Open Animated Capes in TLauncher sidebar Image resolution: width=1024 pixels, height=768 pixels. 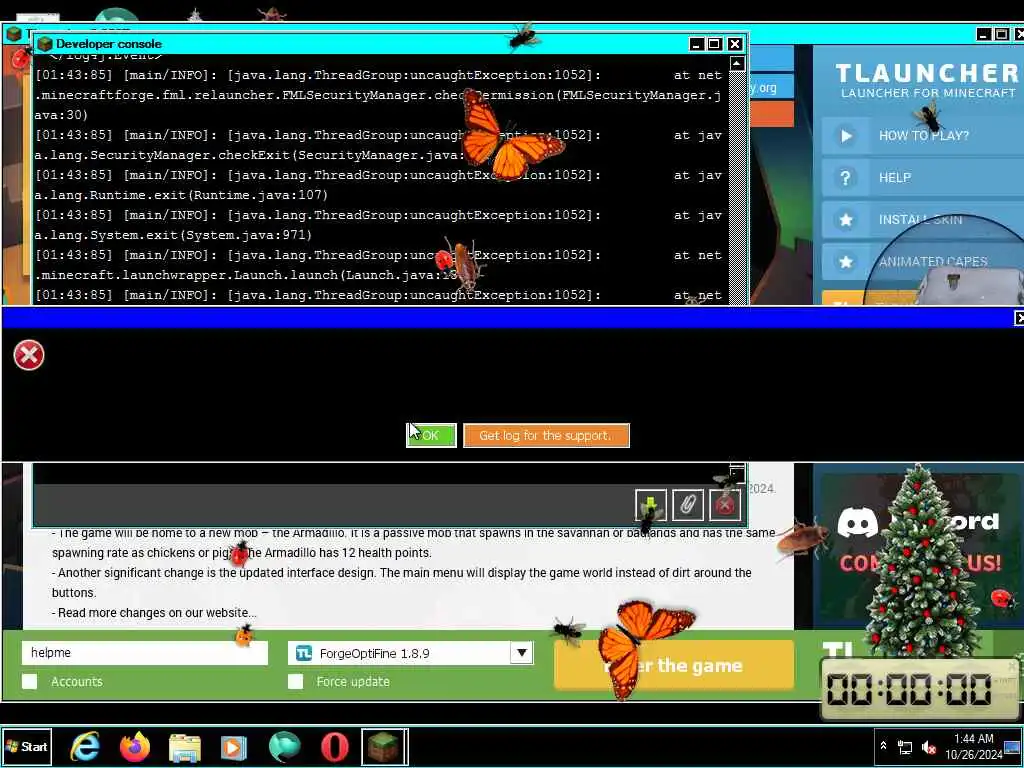point(922,261)
